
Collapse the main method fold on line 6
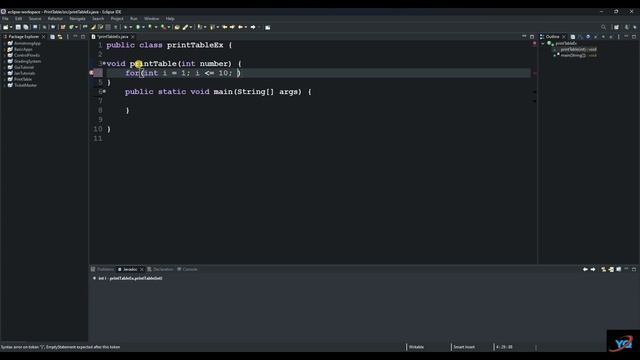click(104, 92)
